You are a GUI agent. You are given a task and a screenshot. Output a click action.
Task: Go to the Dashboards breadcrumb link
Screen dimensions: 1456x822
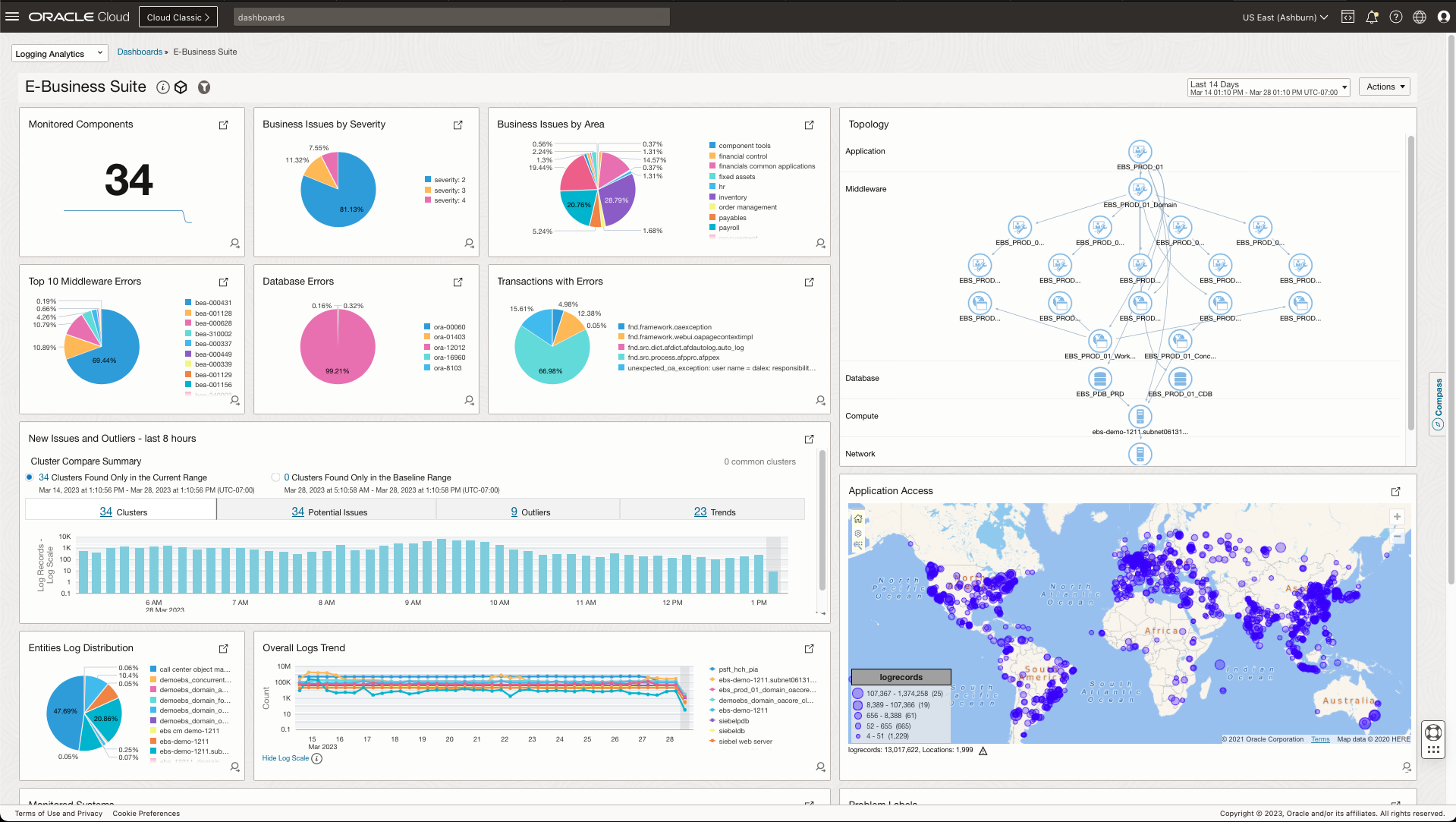coord(140,52)
